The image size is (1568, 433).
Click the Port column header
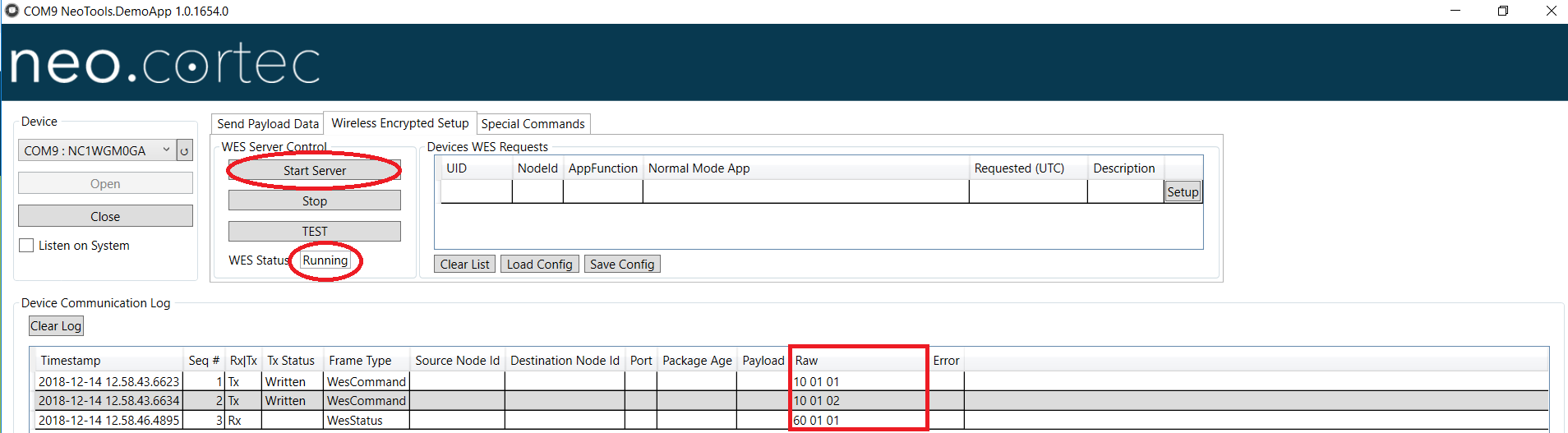point(641,360)
